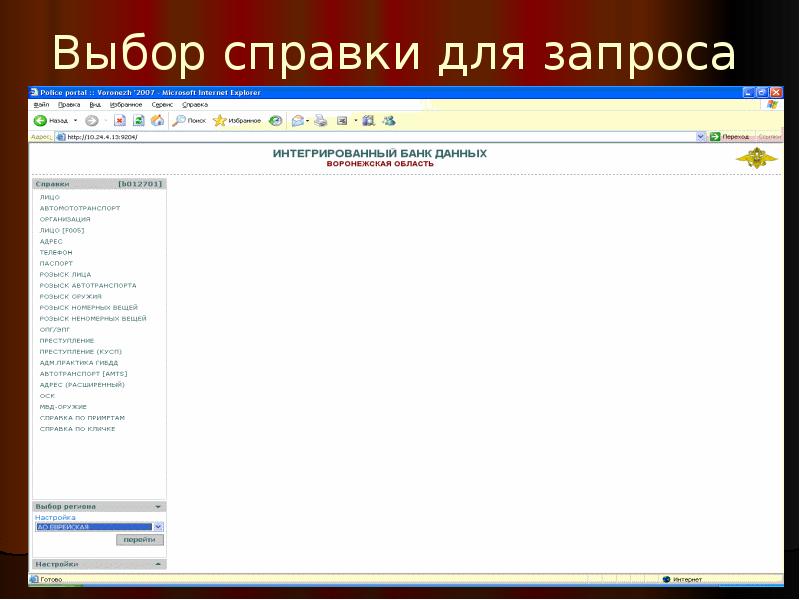
Task: Click the Back navigation icon
Action: pos(41,120)
